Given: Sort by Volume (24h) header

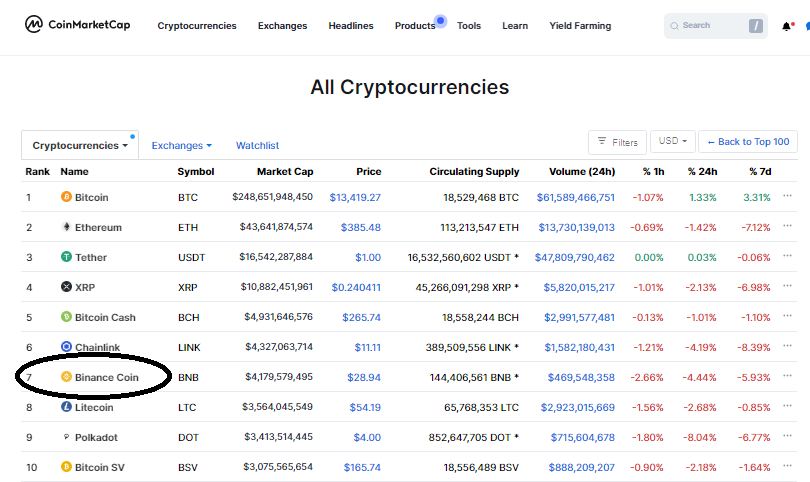Looking at the screenshot, I should tap(582, 172).
